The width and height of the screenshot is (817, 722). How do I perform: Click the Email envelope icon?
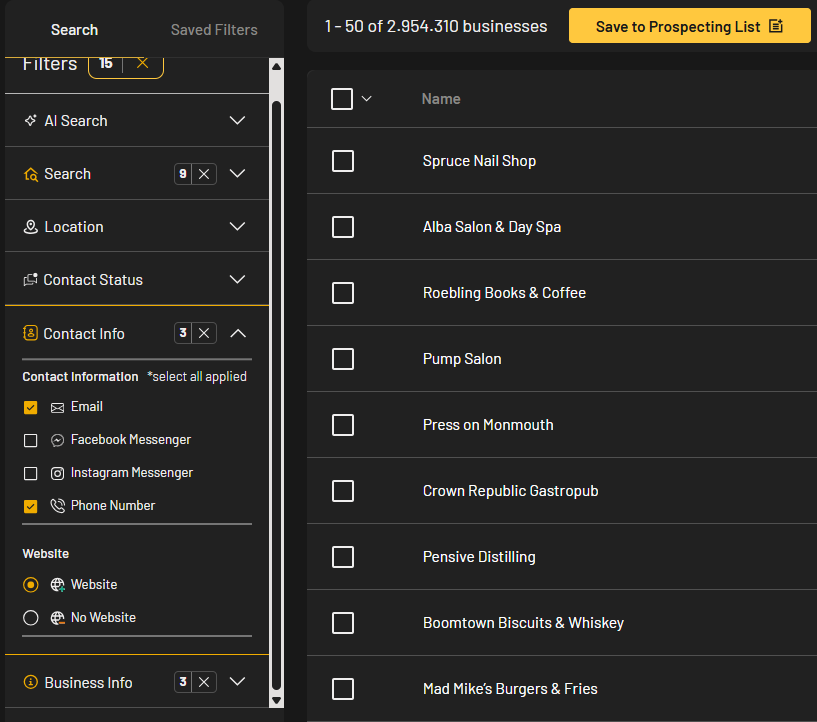click(57, 407)
